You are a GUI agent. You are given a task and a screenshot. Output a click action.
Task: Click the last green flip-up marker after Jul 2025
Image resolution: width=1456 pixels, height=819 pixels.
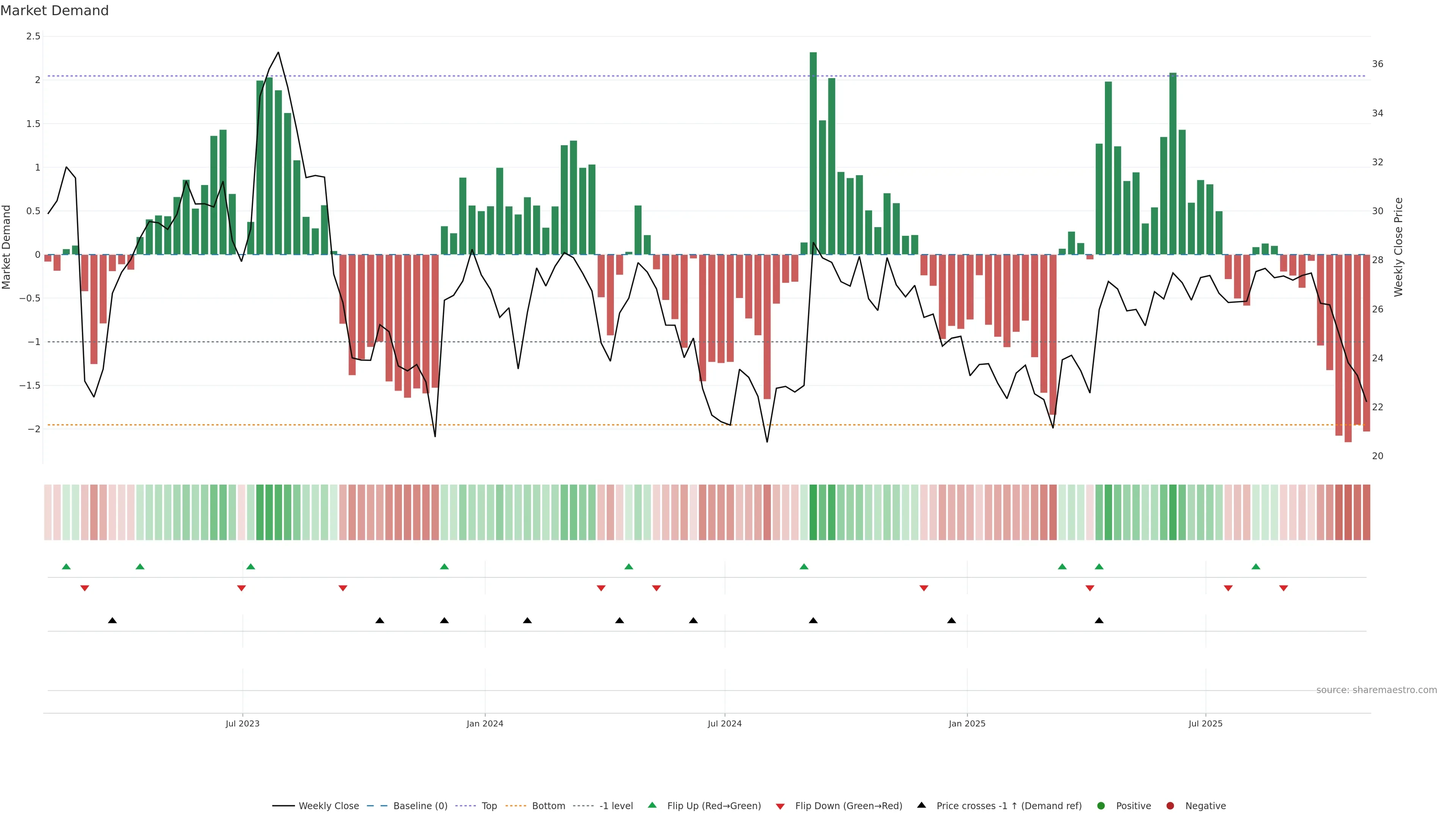point(1256,566)
